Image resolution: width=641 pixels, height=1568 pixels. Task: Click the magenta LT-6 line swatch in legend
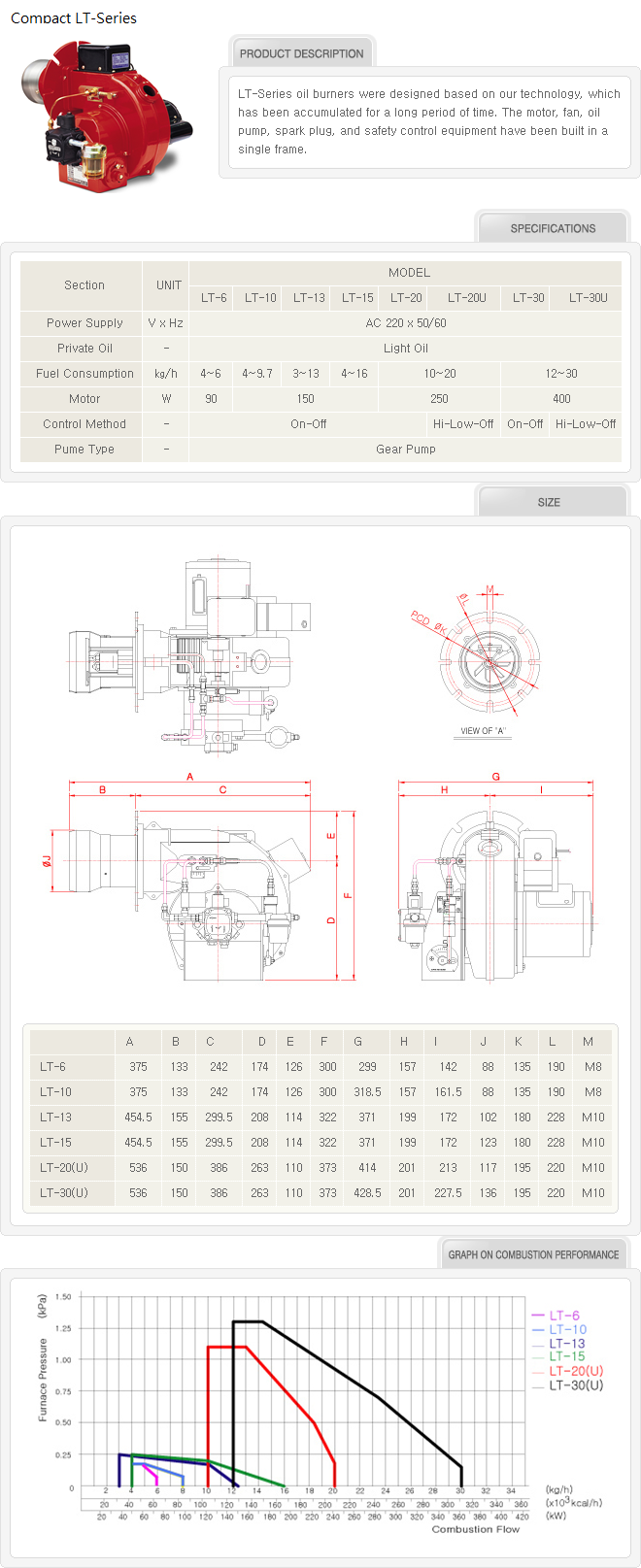point(539,1317)
